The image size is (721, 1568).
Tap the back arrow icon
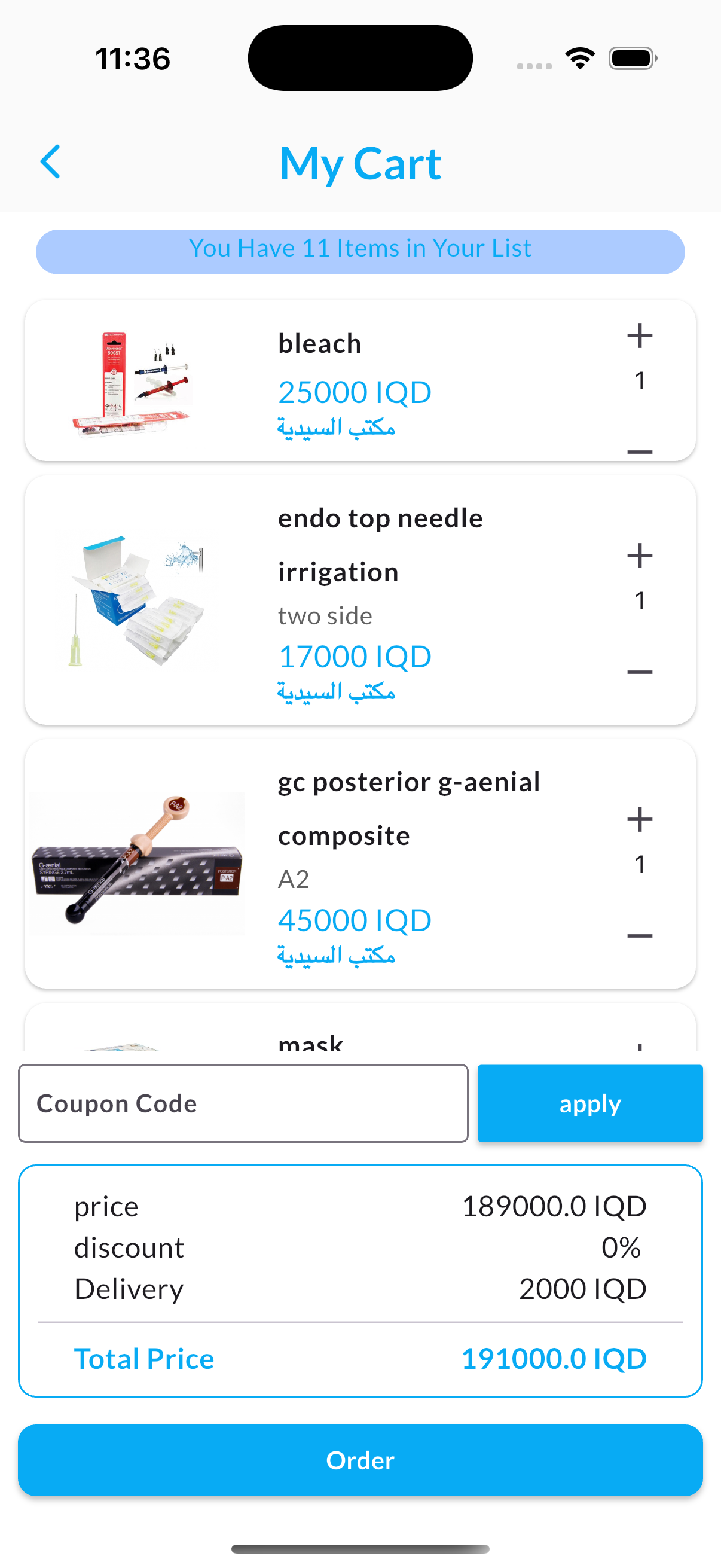click(x=50, y=162)
